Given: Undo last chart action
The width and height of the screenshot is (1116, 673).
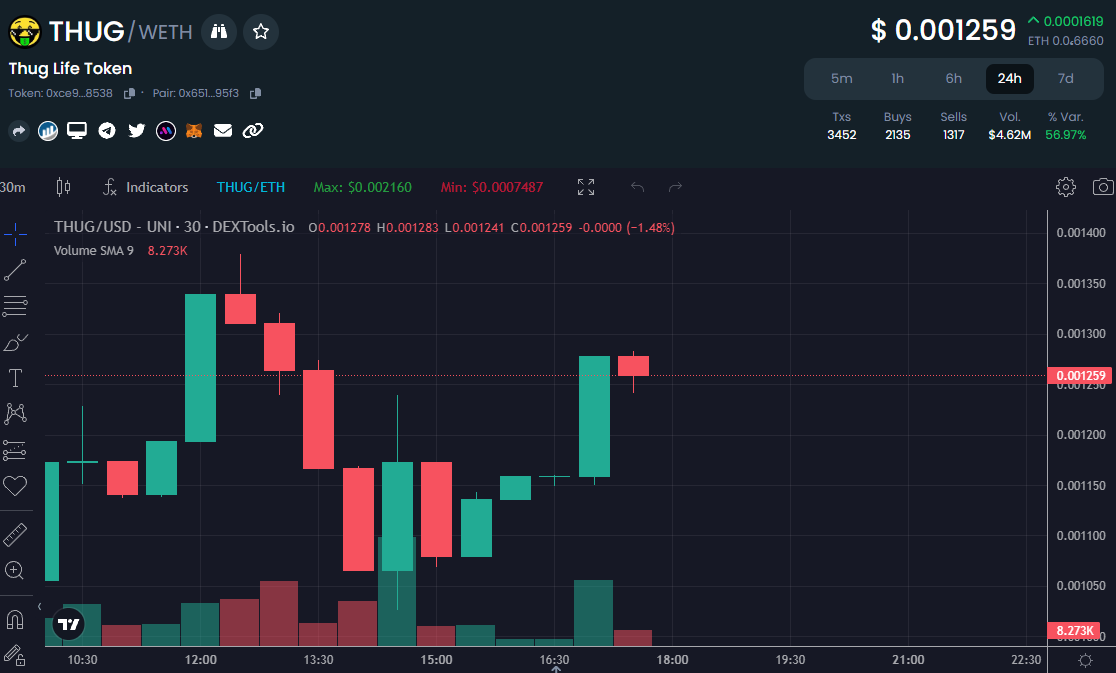Looking at the screenshot, I should coord(637,187).
